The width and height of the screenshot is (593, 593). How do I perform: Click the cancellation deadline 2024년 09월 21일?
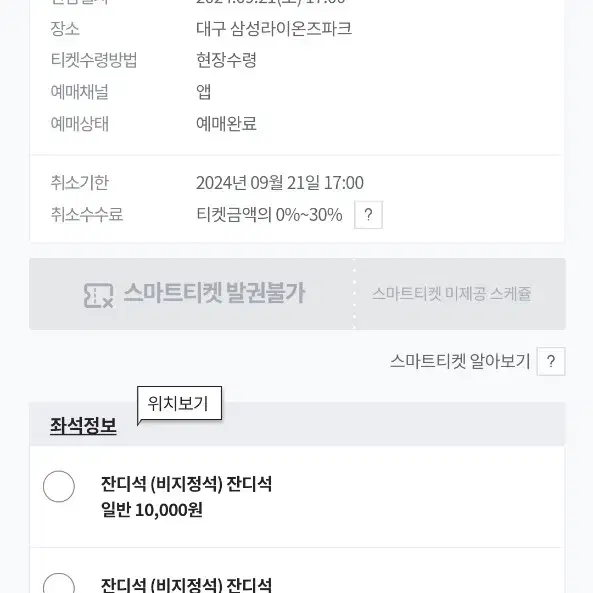coord(258,183)
